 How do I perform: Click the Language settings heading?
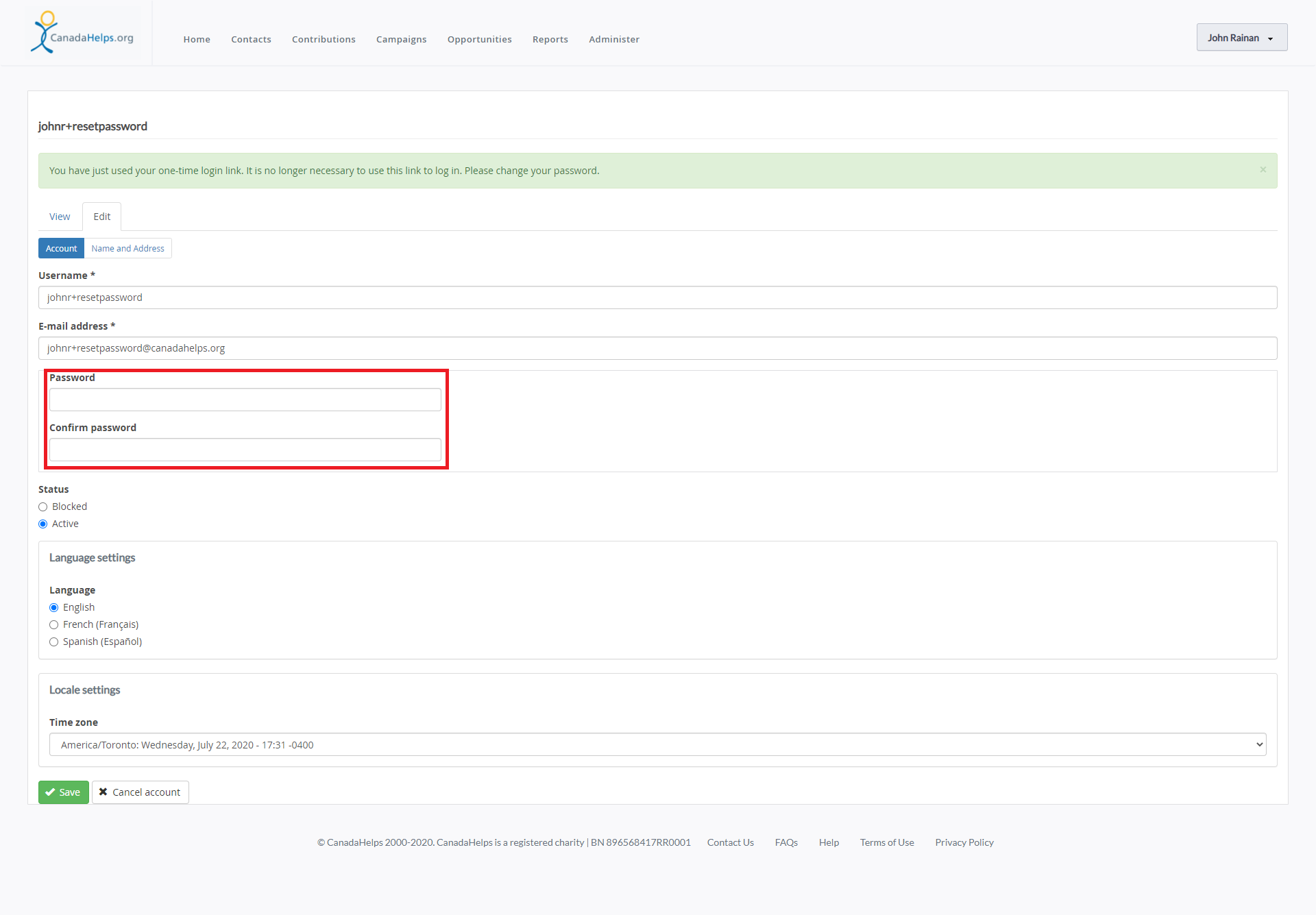tap(92, 558)
